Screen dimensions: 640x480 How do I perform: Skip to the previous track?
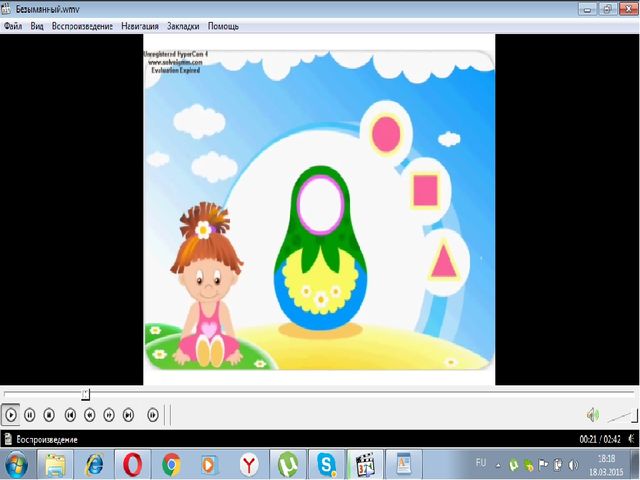pos(70,415)
